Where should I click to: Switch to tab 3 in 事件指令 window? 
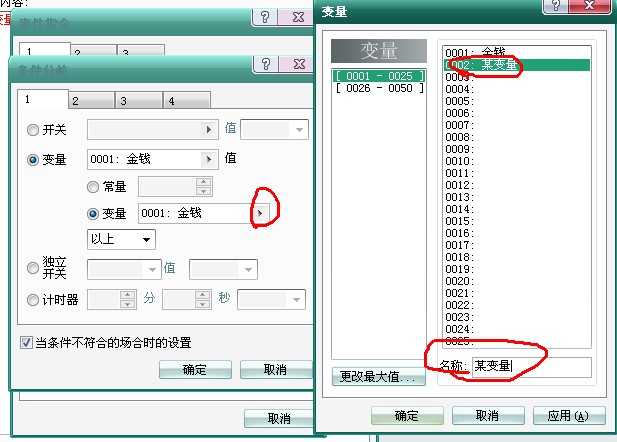(x=140, y=50)
